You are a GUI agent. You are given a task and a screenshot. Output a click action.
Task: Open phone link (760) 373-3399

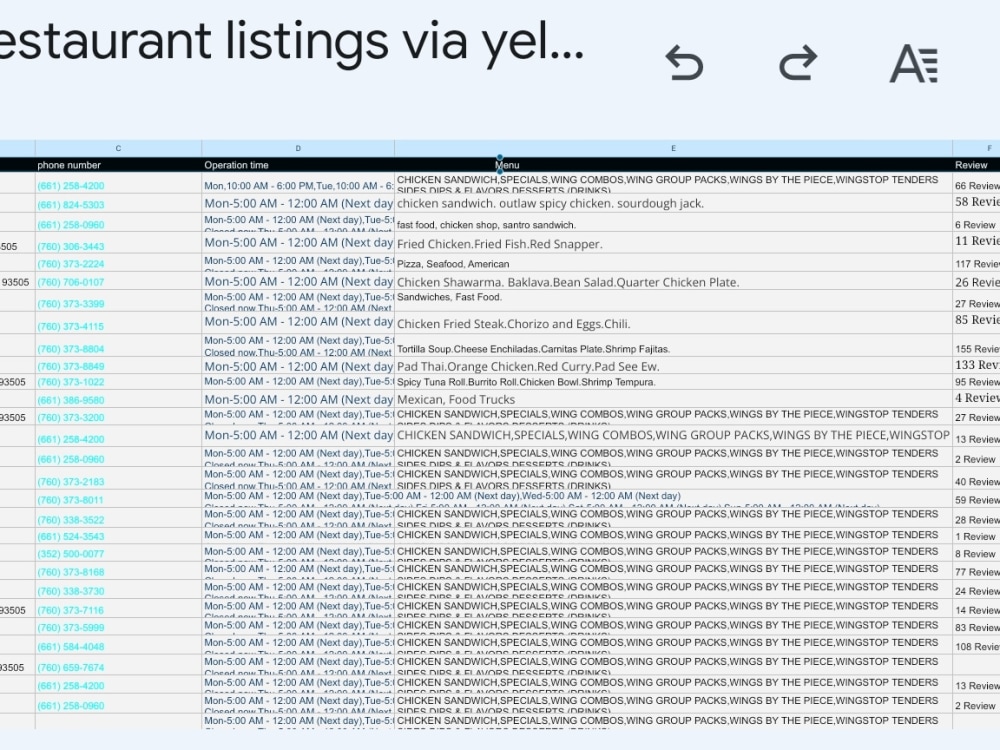click(x=71, y=304)
